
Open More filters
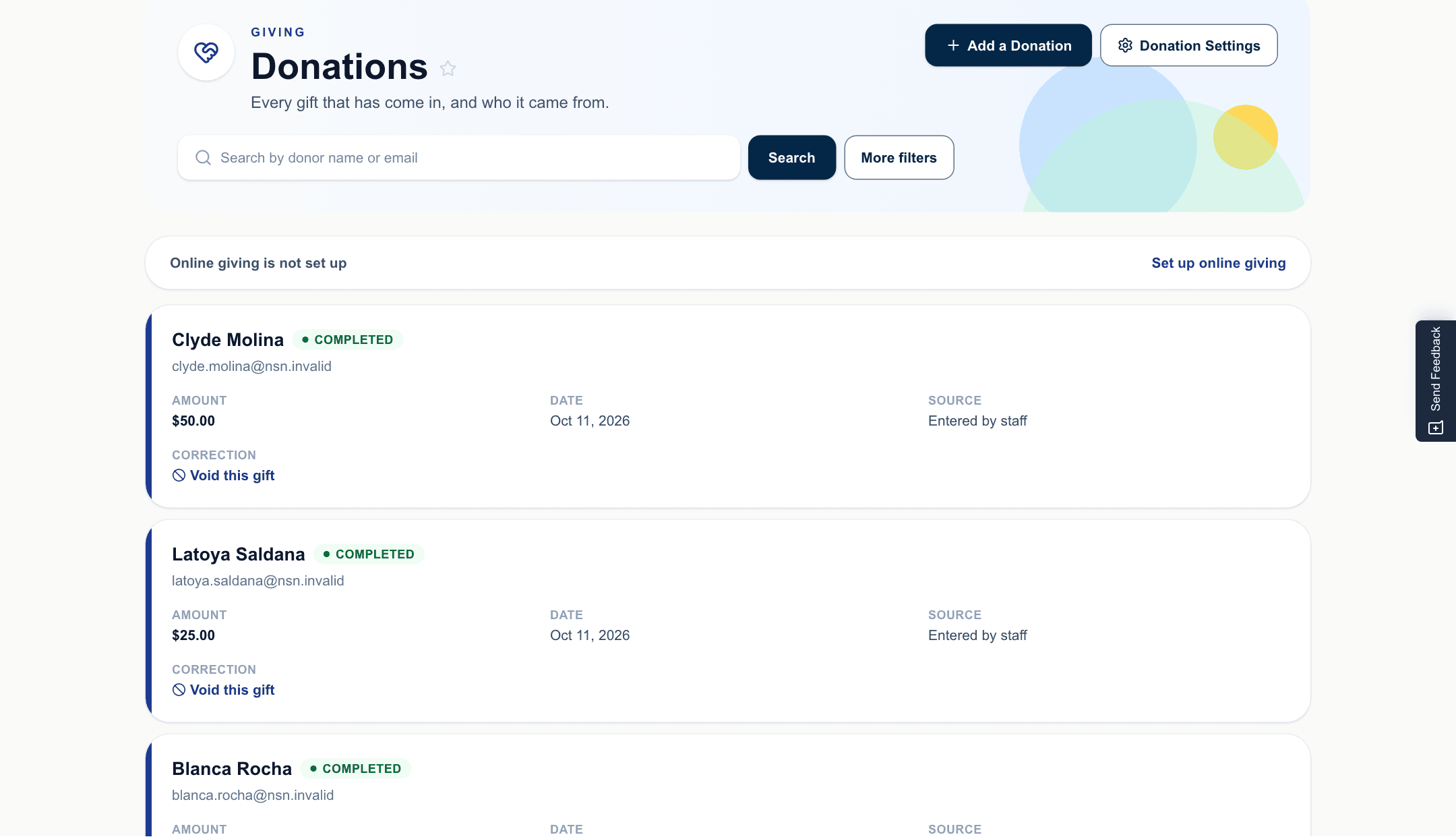(899, 158)
